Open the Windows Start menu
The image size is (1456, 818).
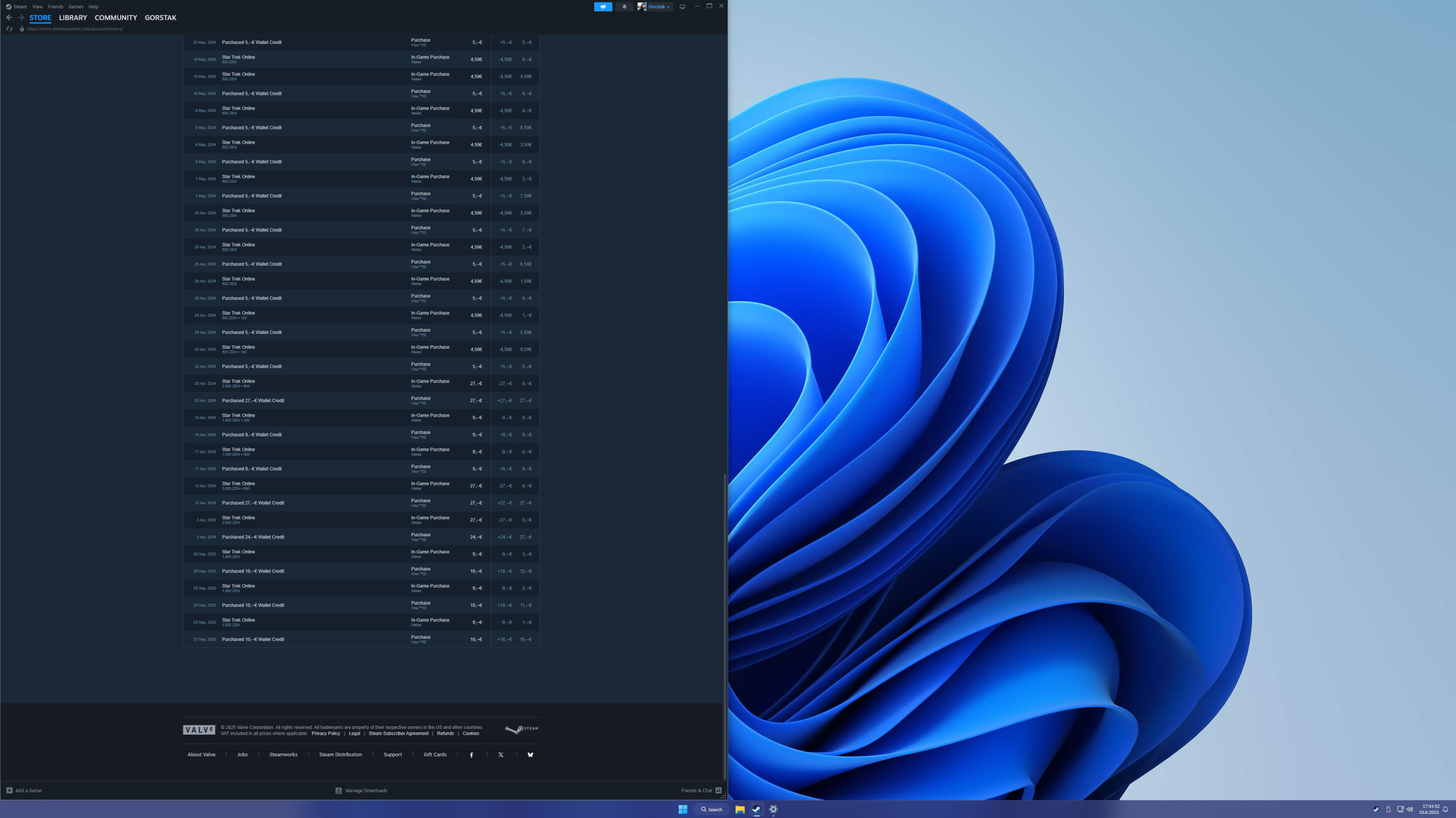tap(683, 810)
